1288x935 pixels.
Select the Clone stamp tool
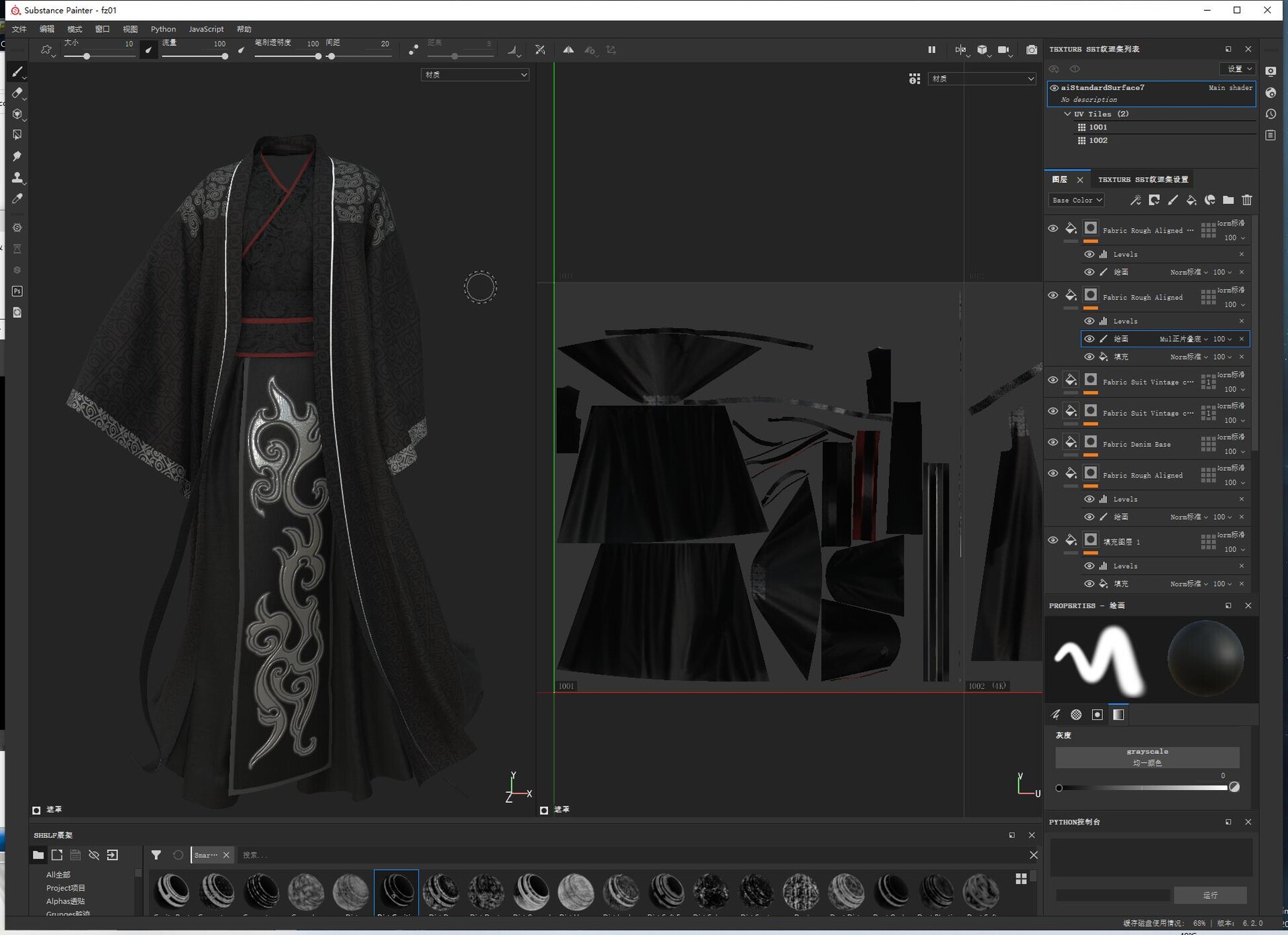(17, 178)
